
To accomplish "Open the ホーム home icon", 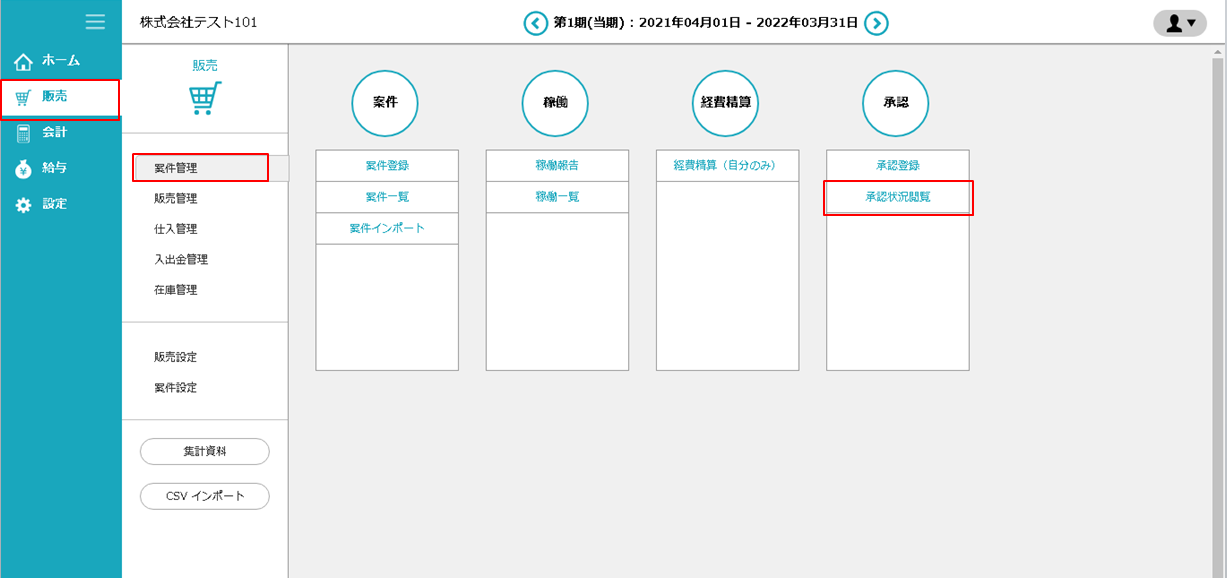I will 24,62.
